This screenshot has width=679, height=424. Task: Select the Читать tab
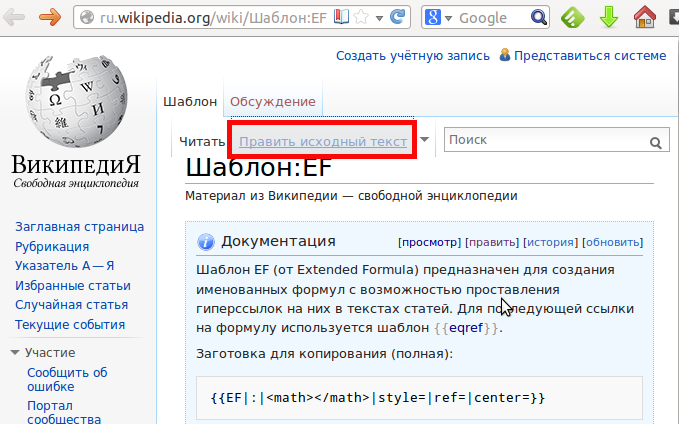(202, 142)
